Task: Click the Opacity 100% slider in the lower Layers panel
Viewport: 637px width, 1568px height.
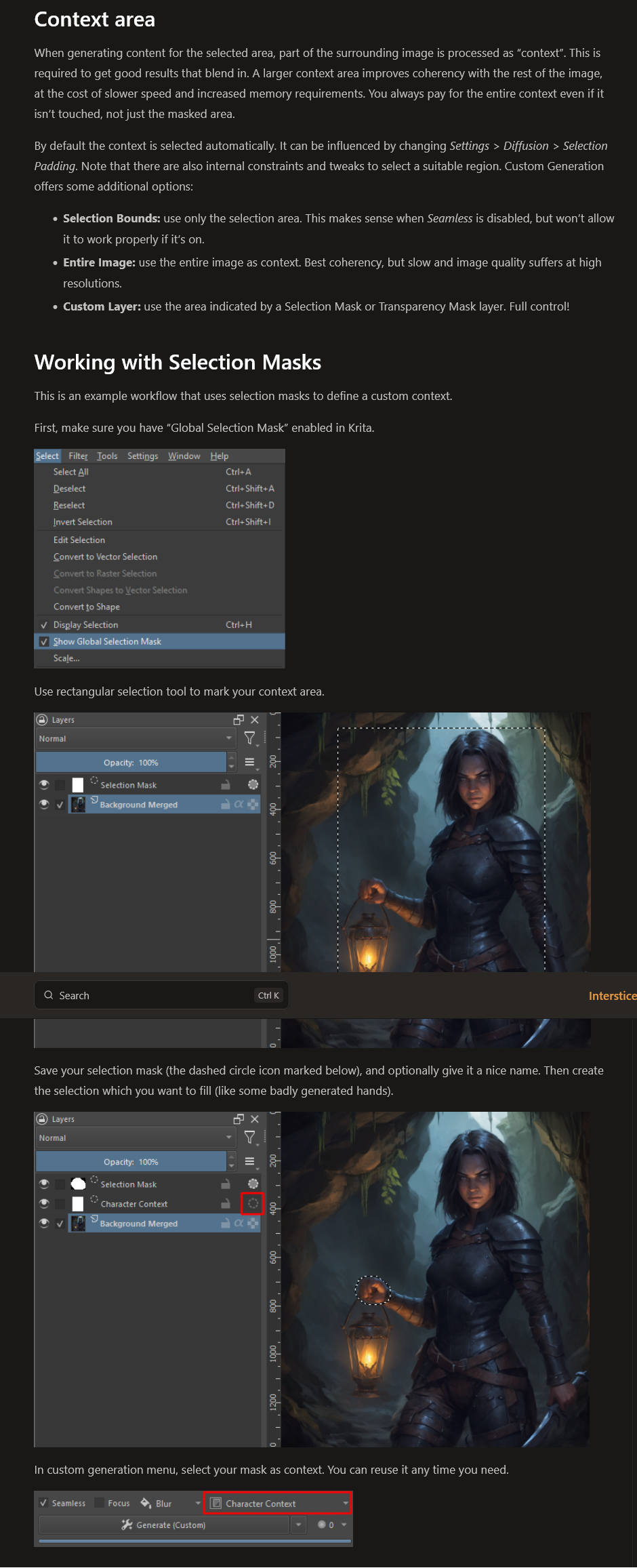Action: (131, 1162)
